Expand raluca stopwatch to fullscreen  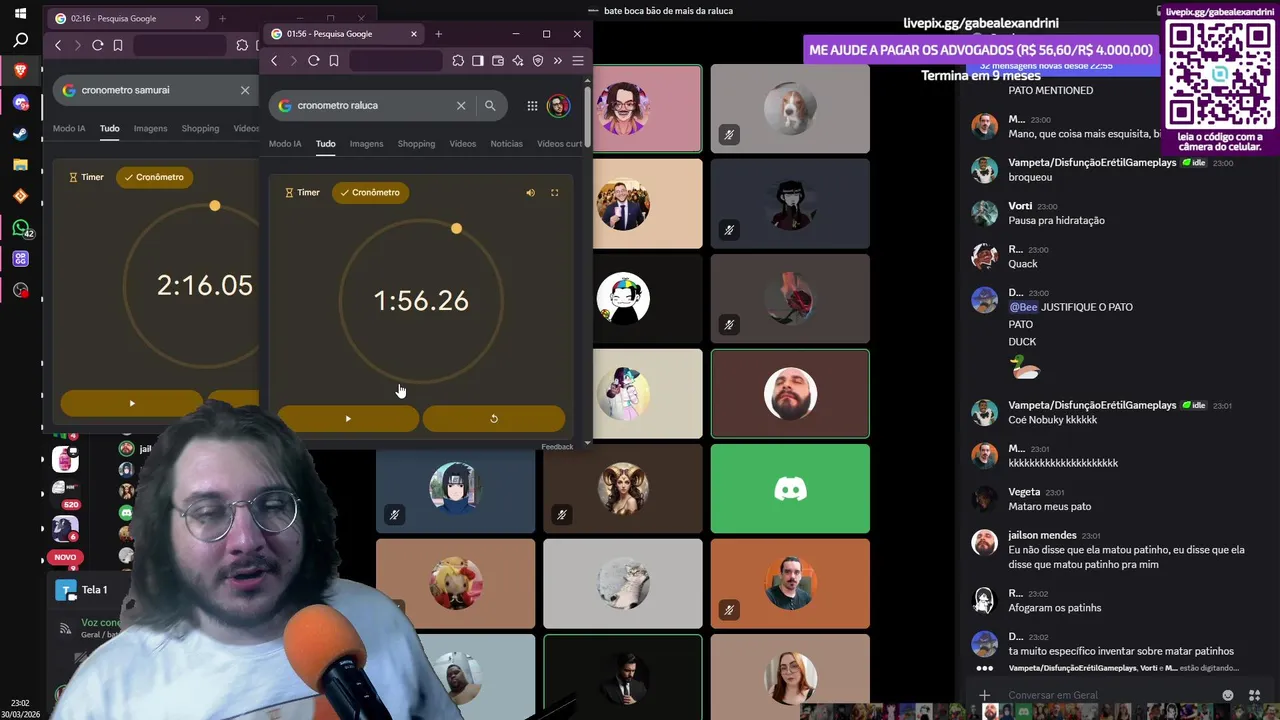click(555, 193)
